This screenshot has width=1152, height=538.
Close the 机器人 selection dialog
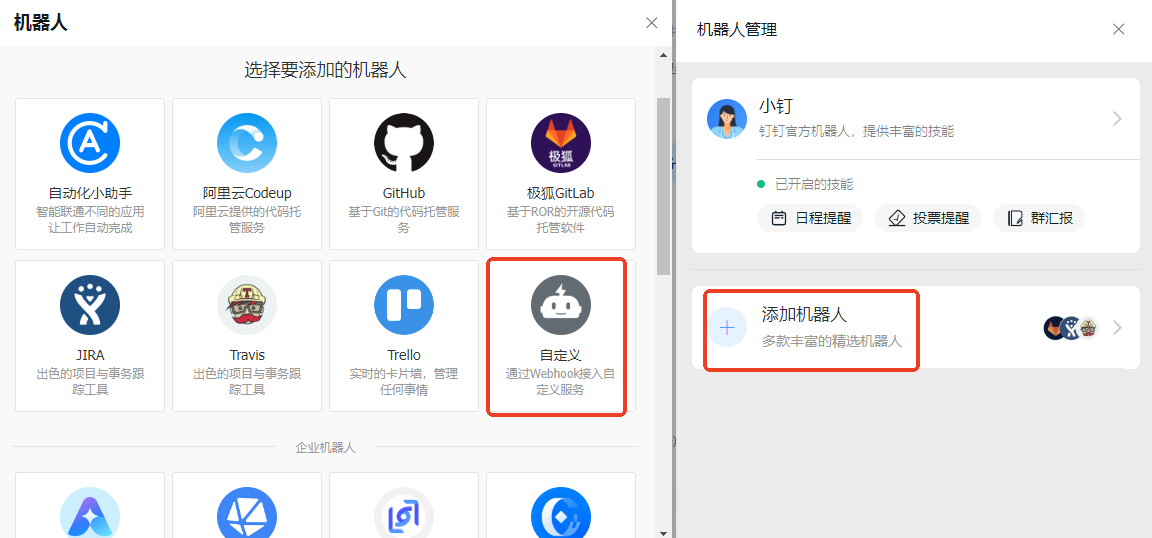(652, 23)
